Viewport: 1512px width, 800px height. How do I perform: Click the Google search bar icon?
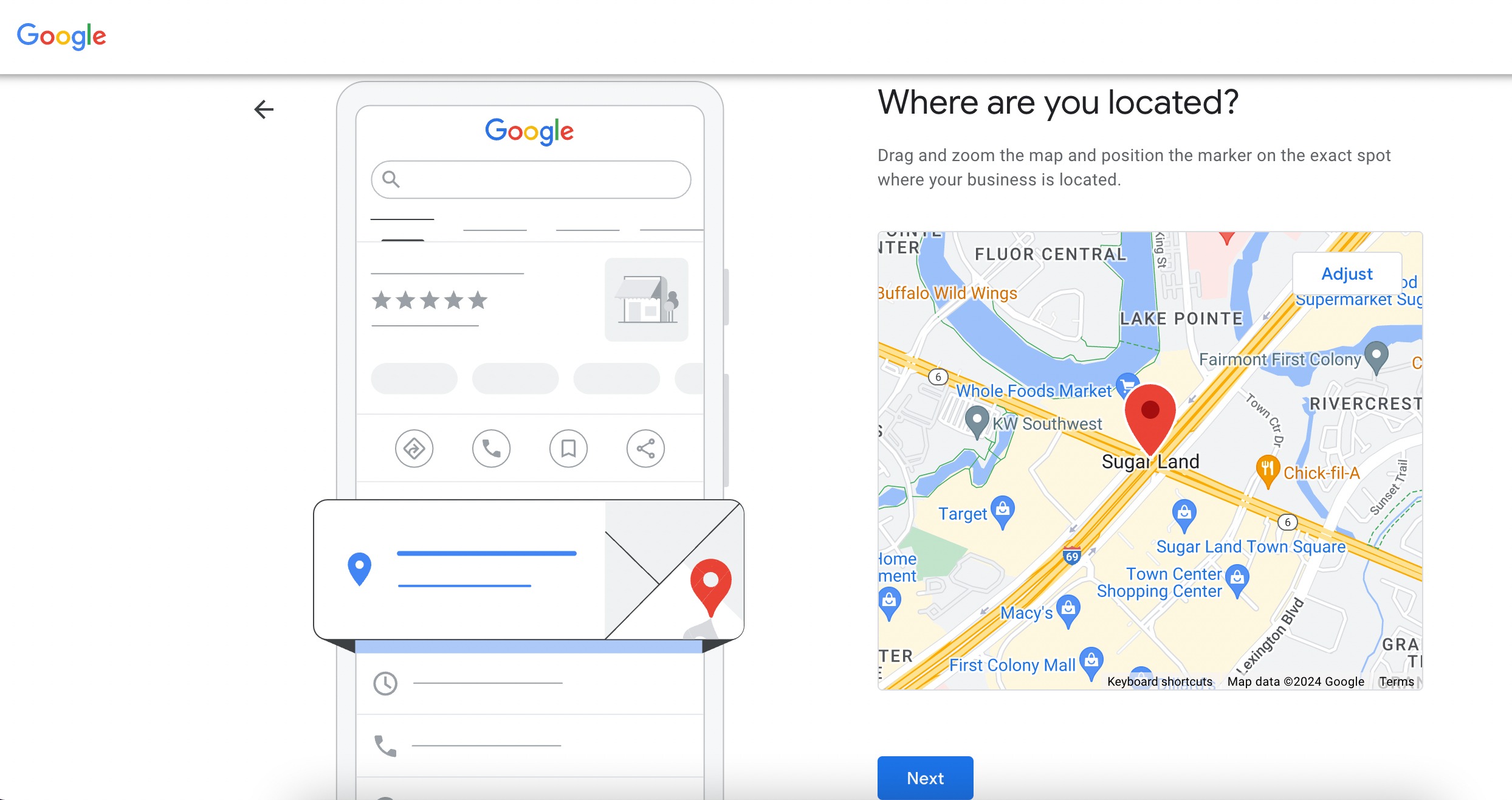coord(390,178)
